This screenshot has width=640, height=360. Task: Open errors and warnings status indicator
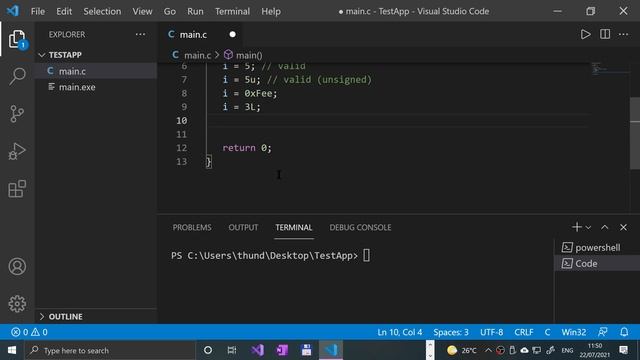coord(29,332)
